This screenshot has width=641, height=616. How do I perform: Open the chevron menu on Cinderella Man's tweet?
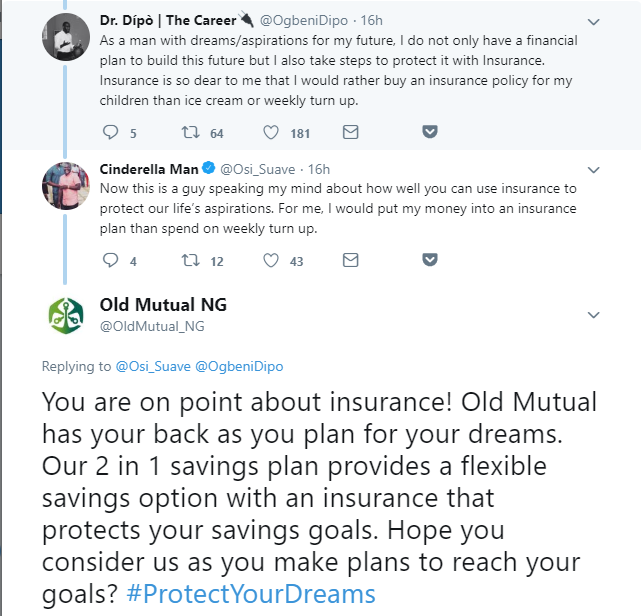593,170
